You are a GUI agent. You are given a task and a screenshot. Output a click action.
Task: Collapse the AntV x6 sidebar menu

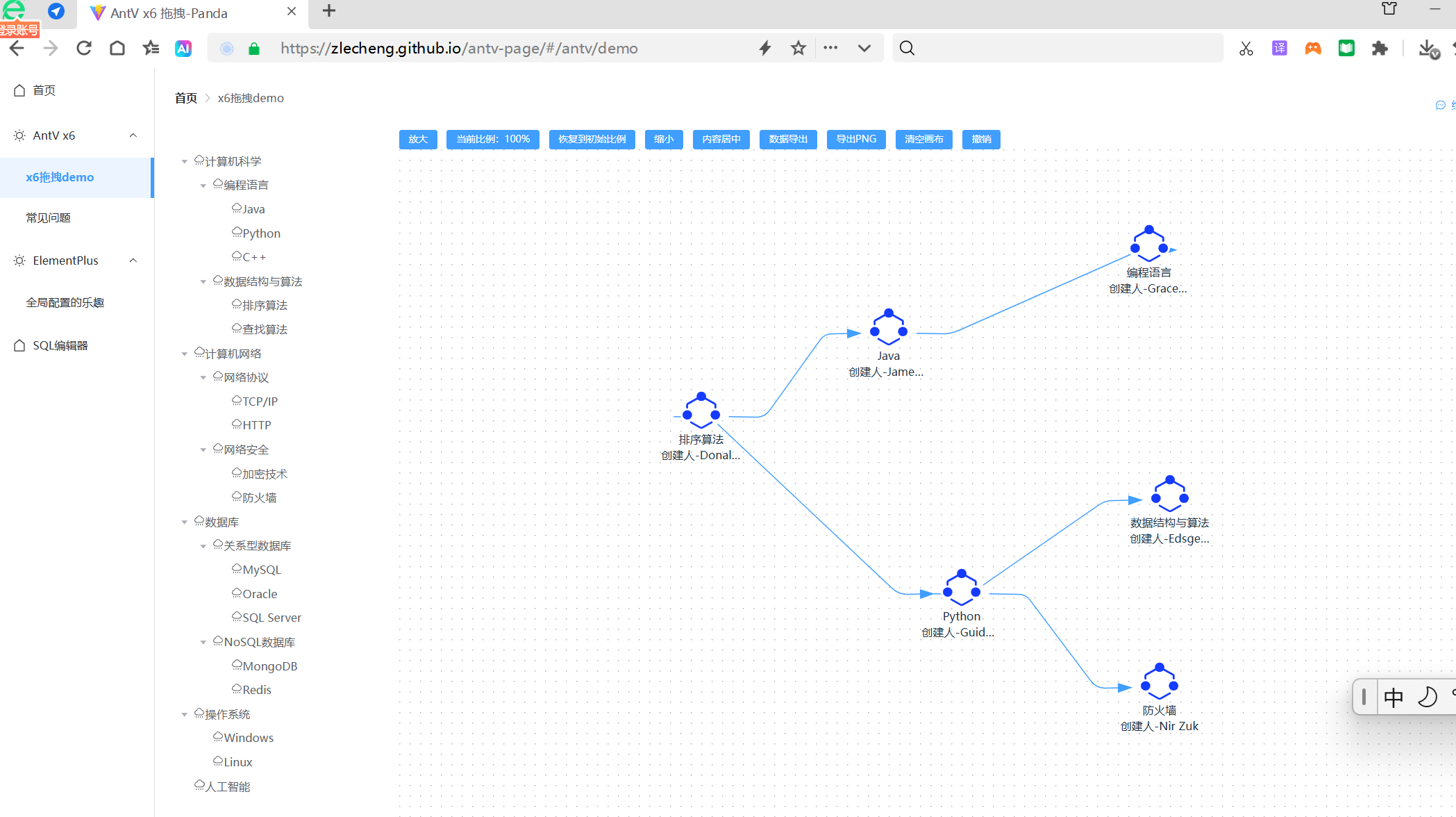(133, 135)
